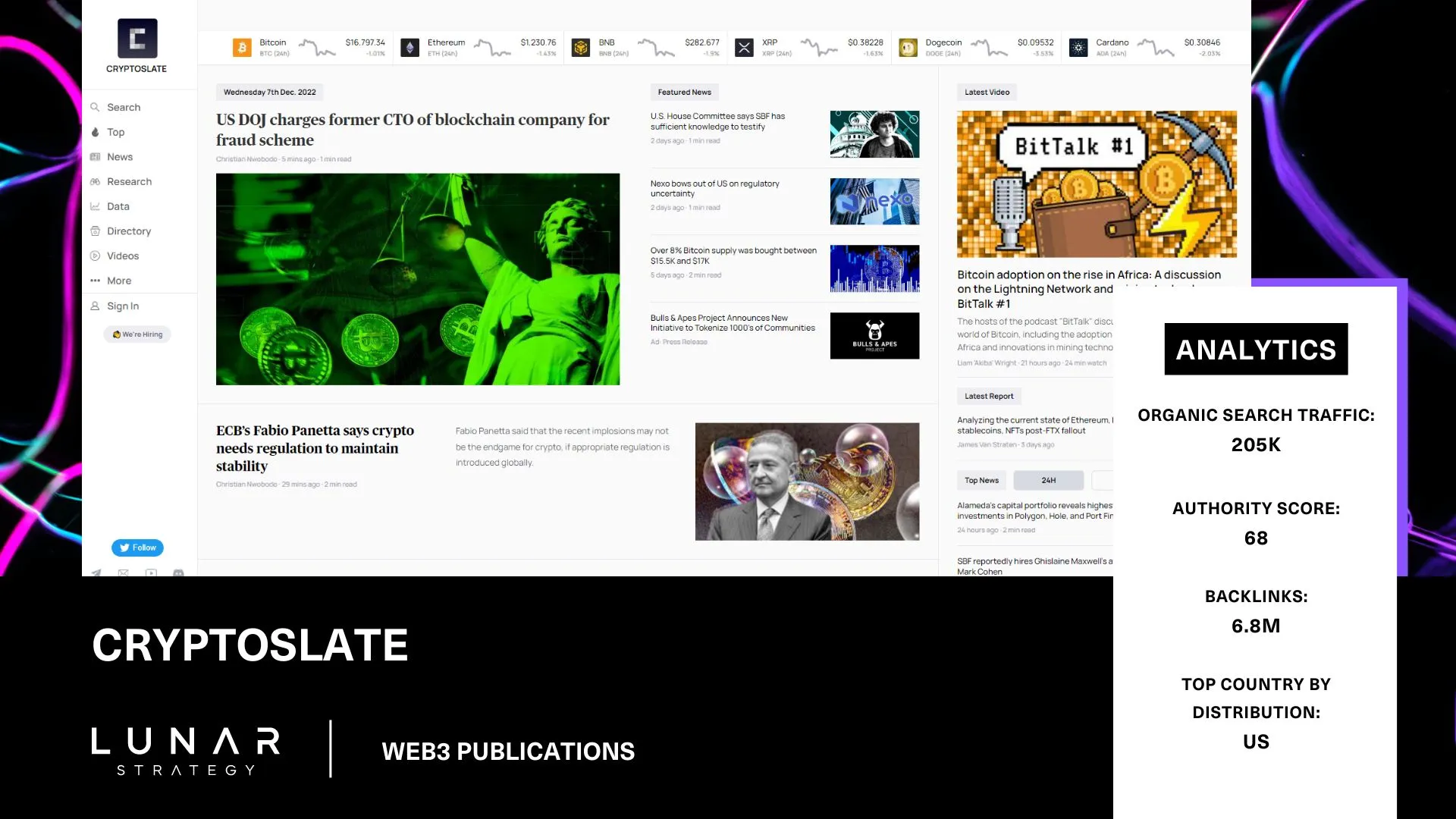
Task: Click the YouTube play icon in sidebar footer
Action: click(151, 573)
